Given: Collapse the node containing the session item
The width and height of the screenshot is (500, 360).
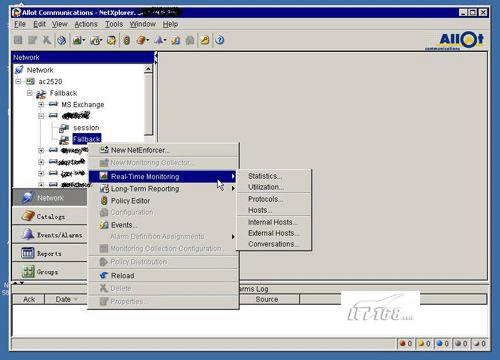Looking at the screenshot, I should pyautogui.click(x=41, y=116).
